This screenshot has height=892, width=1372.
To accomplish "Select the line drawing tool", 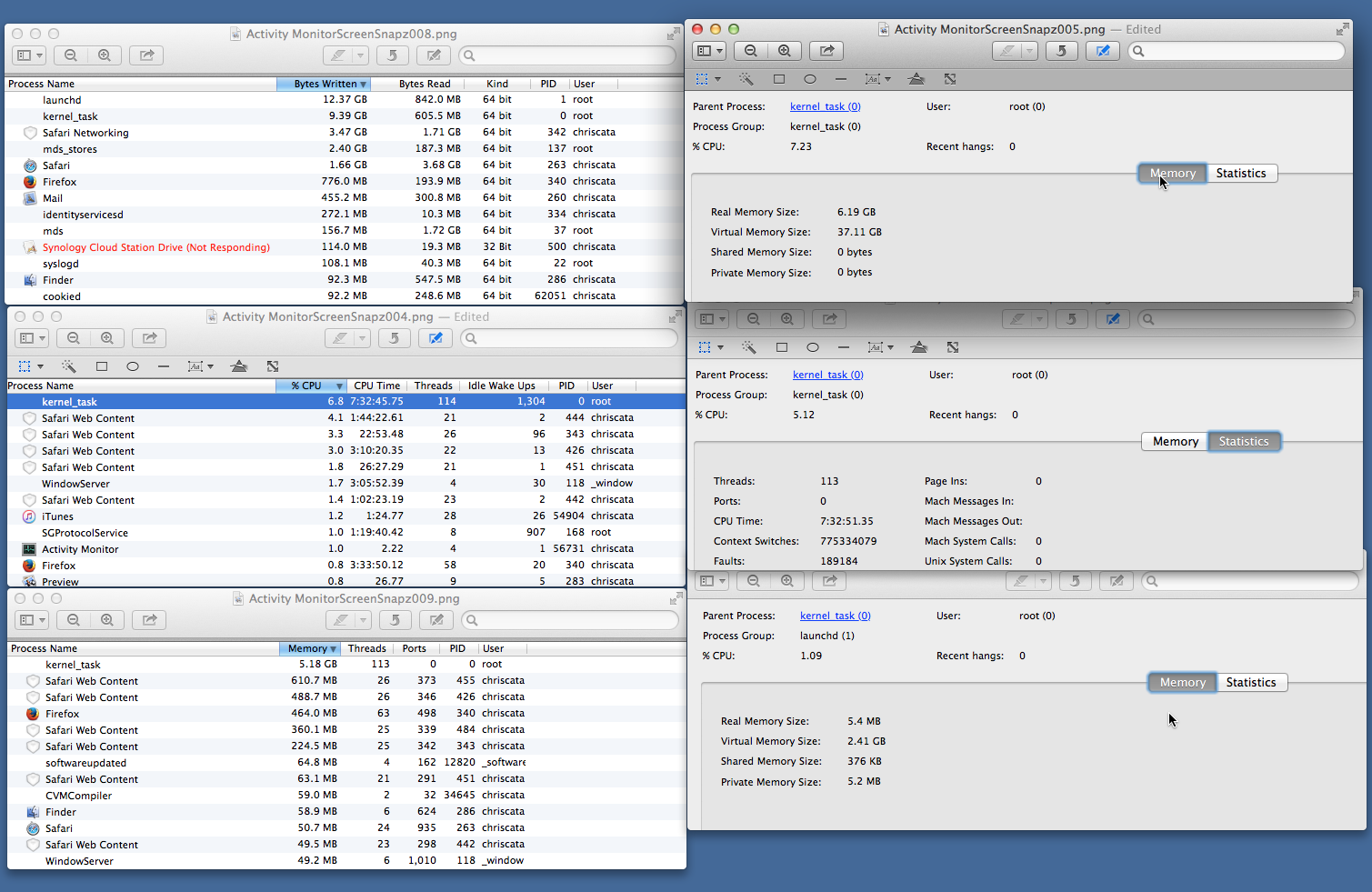I will point(843,79).
